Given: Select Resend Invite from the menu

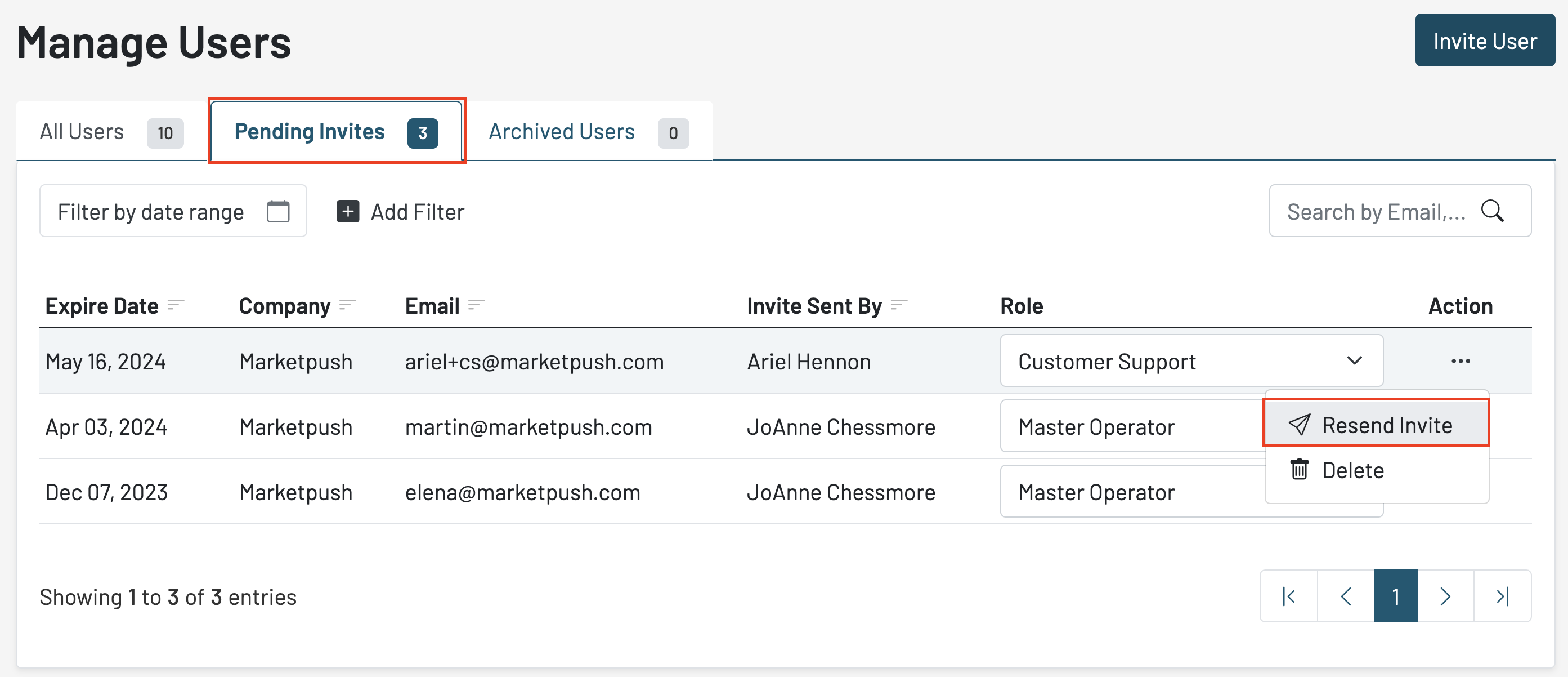Looking at the screenshot, I should (x=1376, y=424).
